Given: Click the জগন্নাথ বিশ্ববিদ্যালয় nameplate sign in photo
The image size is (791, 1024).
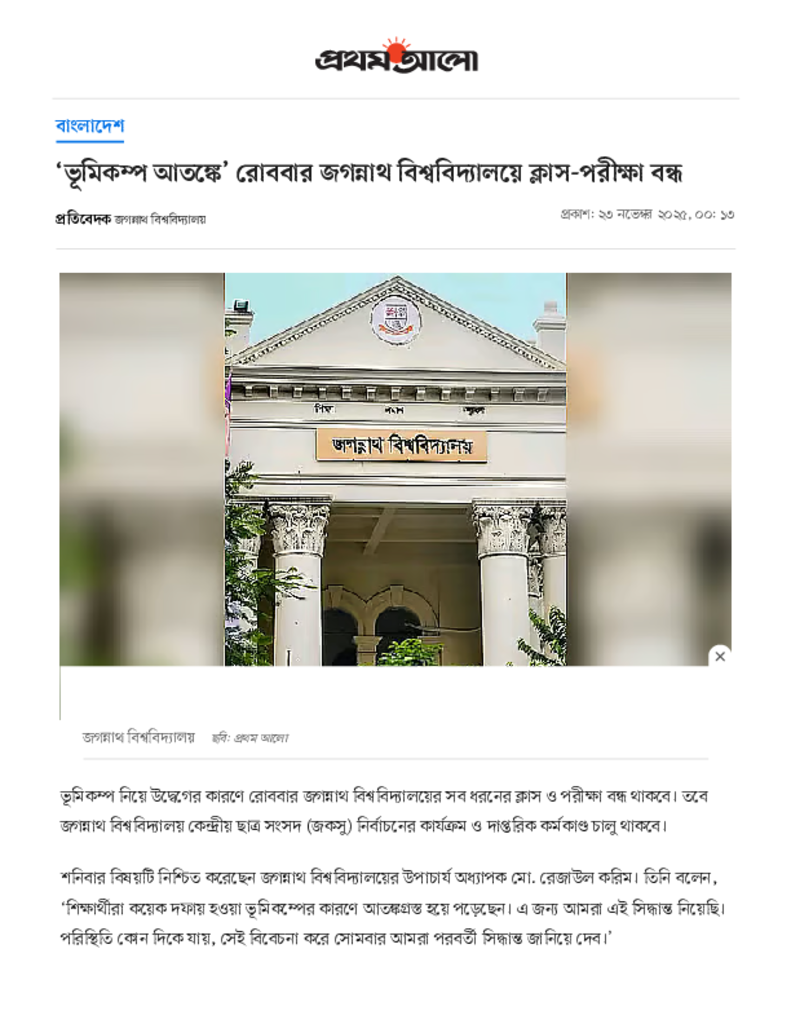Looking at the screenshot, I should tap(402, 445).
